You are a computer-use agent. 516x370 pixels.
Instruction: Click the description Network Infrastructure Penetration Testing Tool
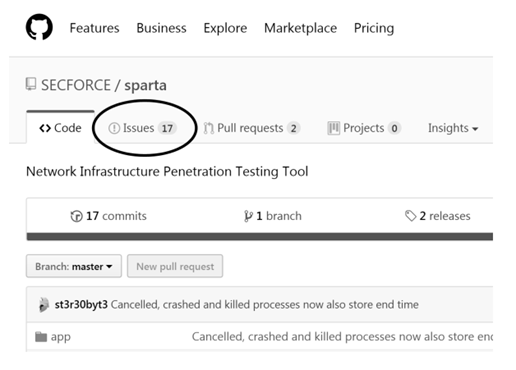pyautogui.click(x=167, y=172)
